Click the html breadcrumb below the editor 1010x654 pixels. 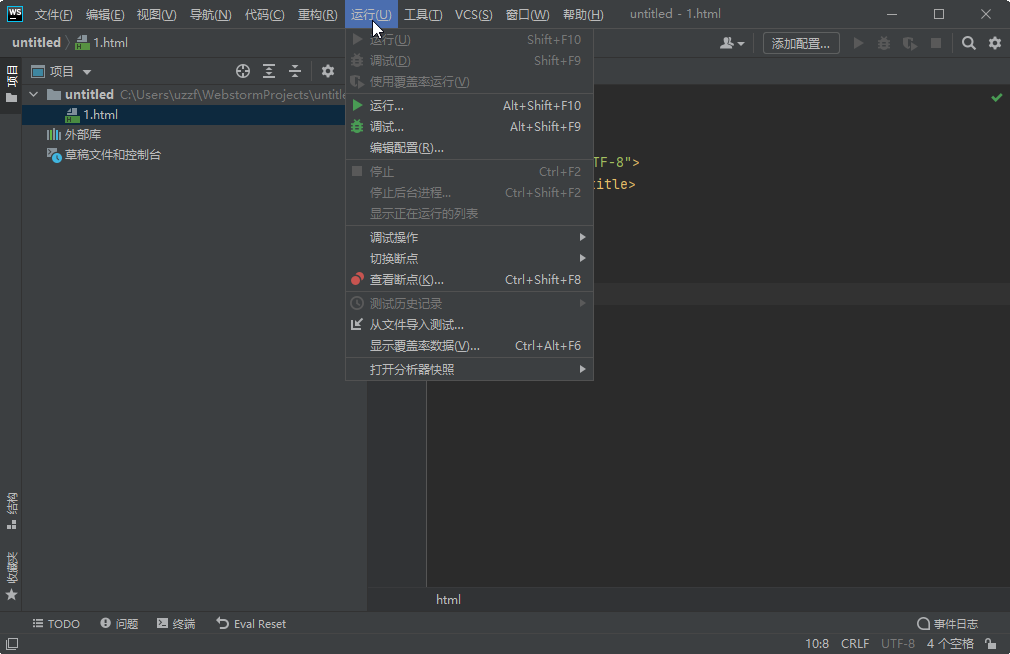coord(448,600)
